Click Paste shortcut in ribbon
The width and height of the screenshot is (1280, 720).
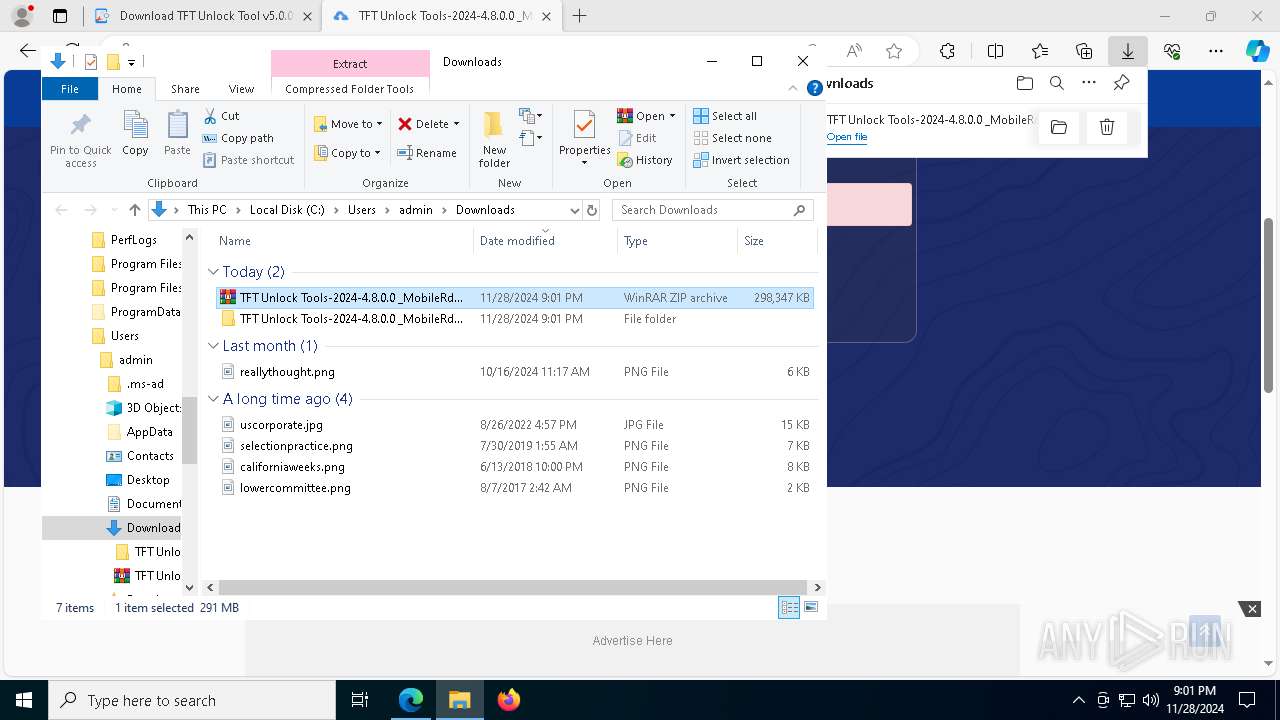[248, 160]
